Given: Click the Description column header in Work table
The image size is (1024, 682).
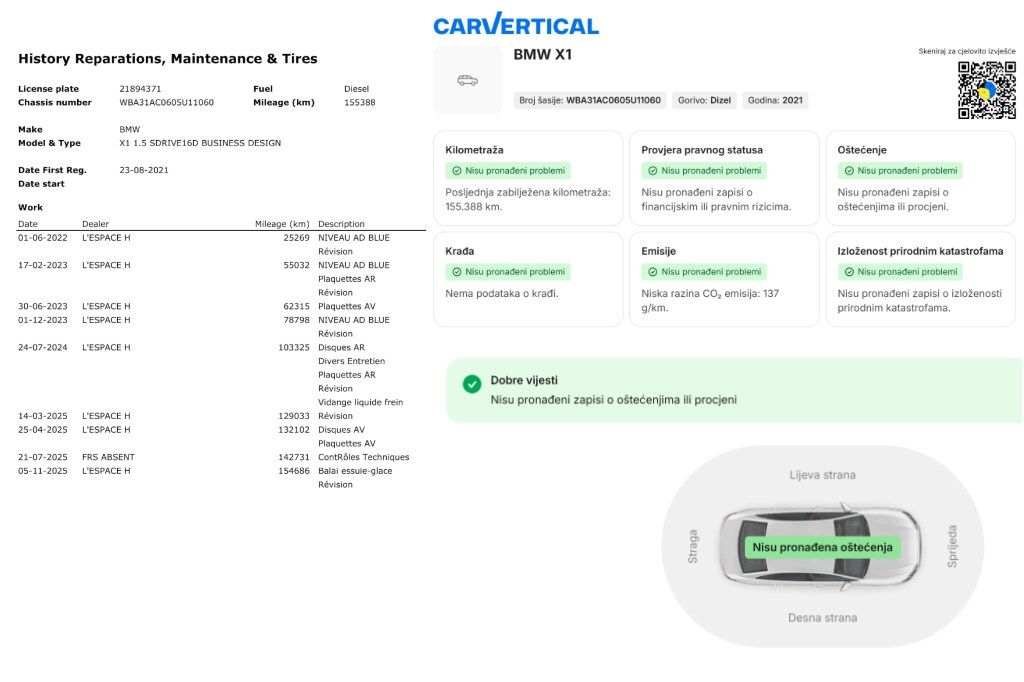Looking at the screenshot, I should [x=341, y=224].
